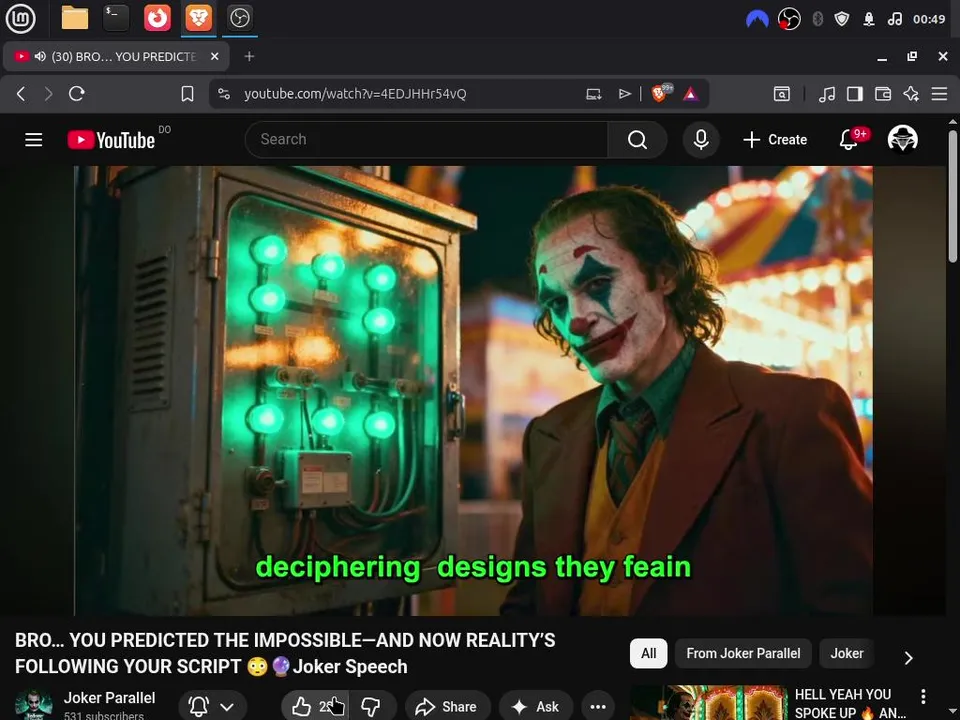Open the search tabs toolbar button
960x720 pixels.
coord(781,94)
